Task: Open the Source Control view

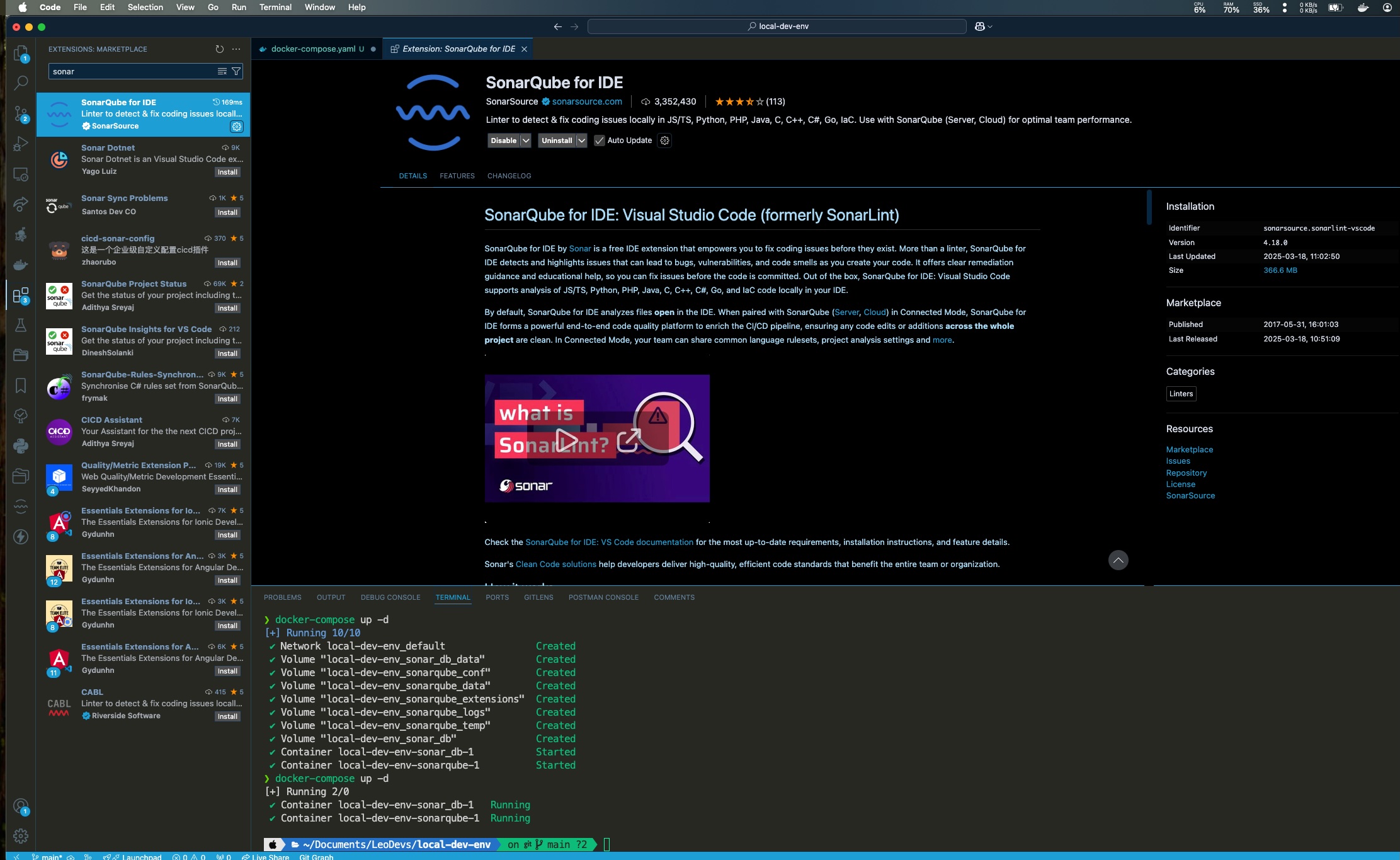Action: click(x=21, y=113)
